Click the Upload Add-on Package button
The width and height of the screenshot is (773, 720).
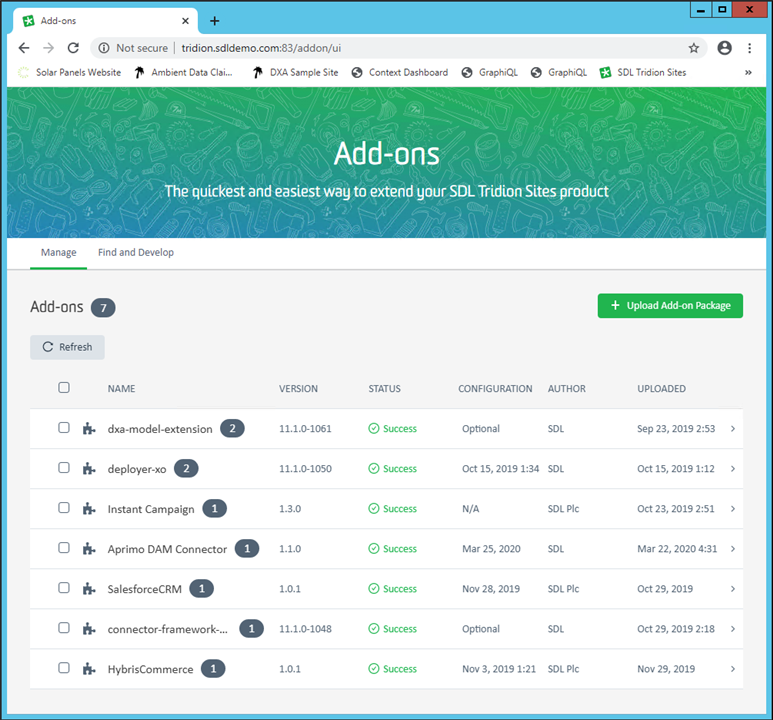point(670,306)
